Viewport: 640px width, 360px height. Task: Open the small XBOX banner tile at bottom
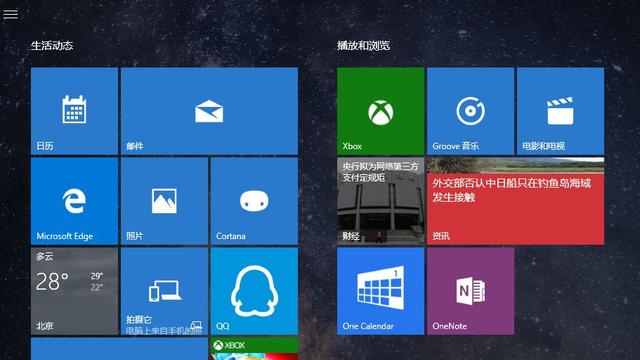254,349
